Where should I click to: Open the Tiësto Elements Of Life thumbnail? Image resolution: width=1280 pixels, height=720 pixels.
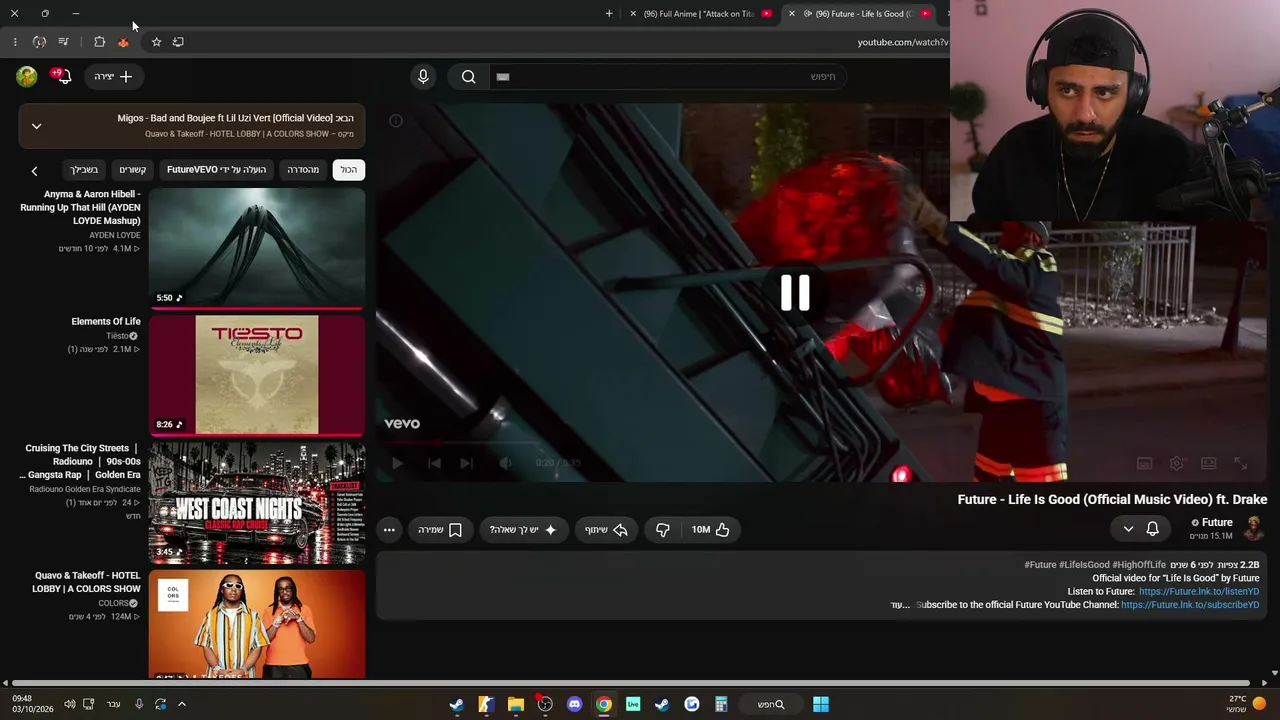(257, 375)
